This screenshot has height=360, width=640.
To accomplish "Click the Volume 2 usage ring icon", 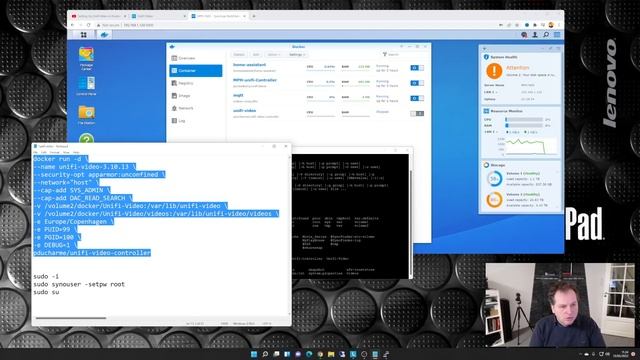I will coord(494,200).
